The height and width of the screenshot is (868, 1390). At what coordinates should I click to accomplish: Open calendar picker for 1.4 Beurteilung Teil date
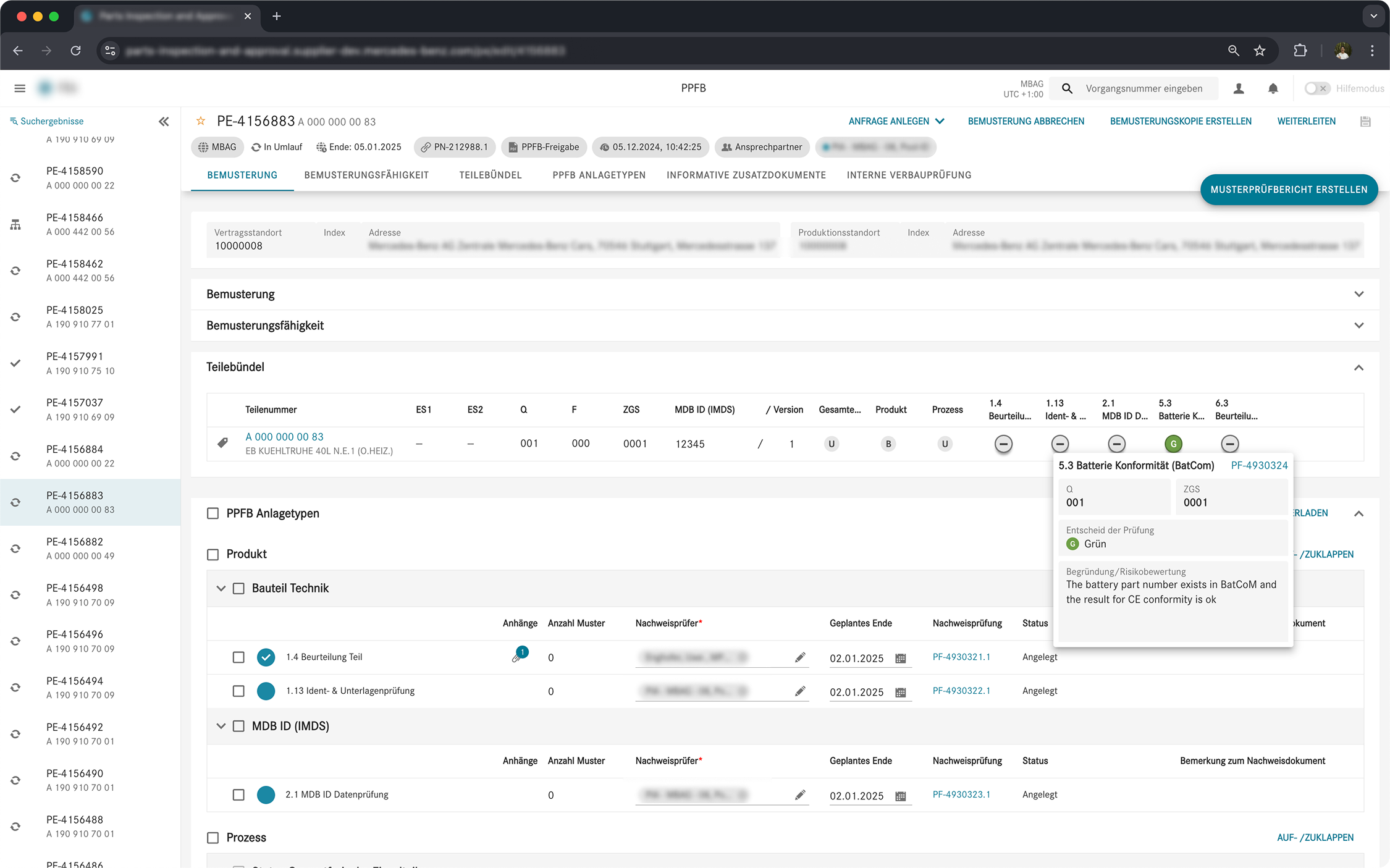[x=901, y=659]
